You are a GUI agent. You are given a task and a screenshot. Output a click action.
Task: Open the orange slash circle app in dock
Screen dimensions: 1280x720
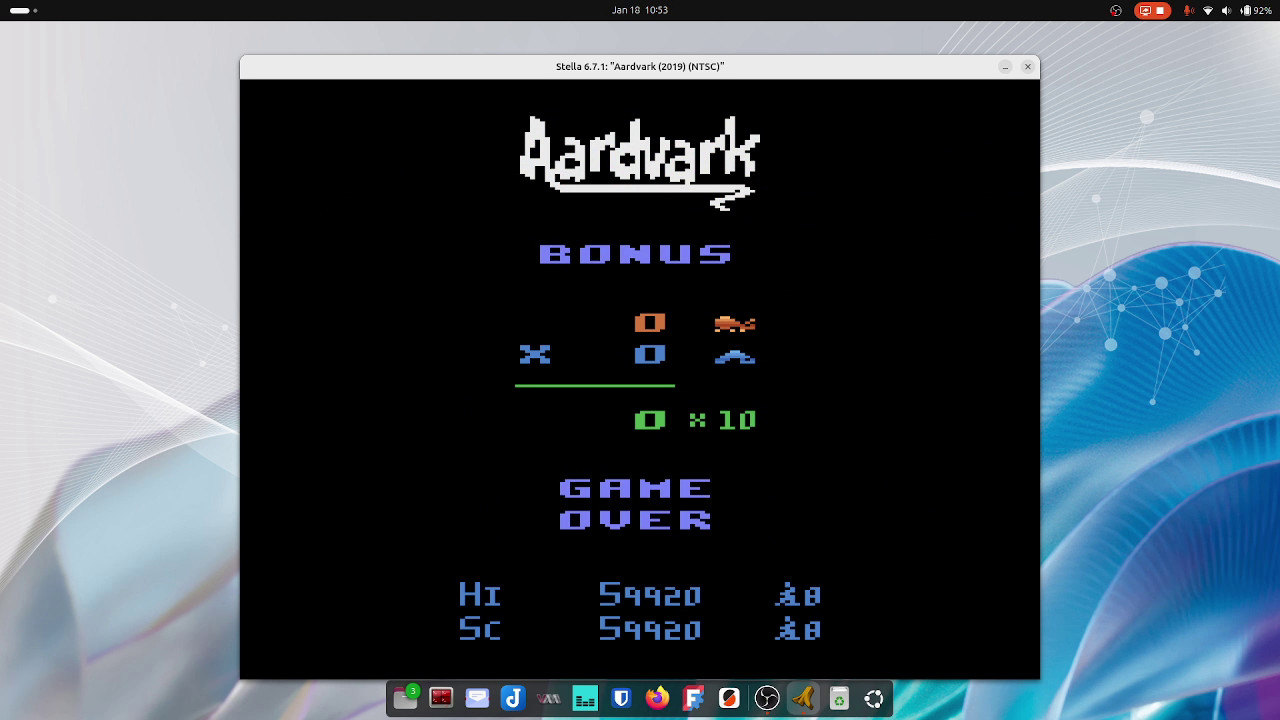[729, 698]
